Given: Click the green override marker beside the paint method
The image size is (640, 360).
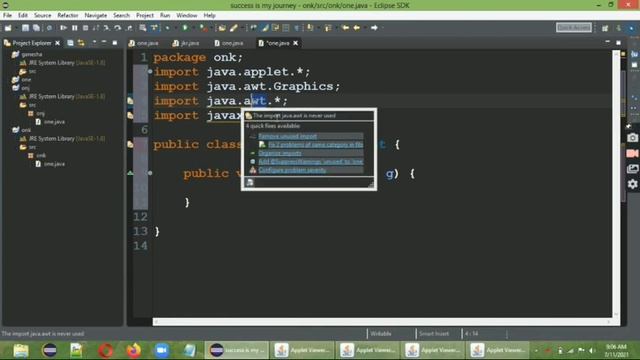Looking at the screenshot, I should tap(130, 173).
